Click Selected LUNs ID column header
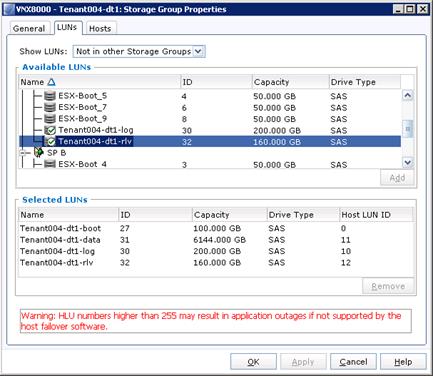This screenshot has height=376, width=433. tap(155, 215)
